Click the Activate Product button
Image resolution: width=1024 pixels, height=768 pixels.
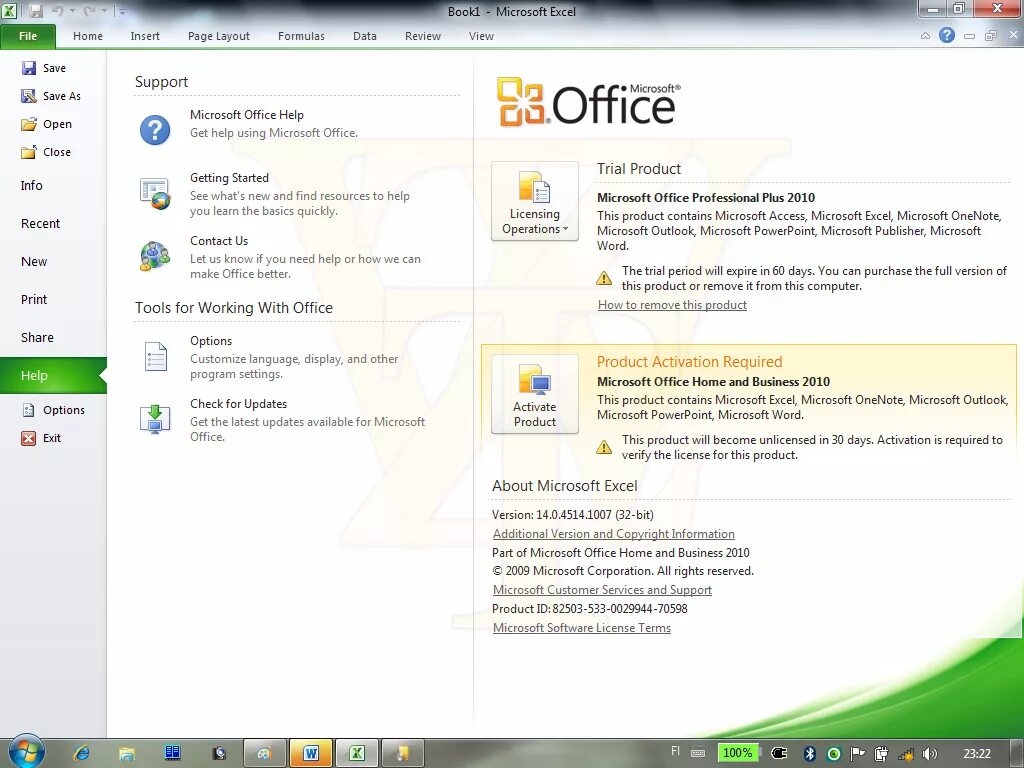[x=535, y=394]
